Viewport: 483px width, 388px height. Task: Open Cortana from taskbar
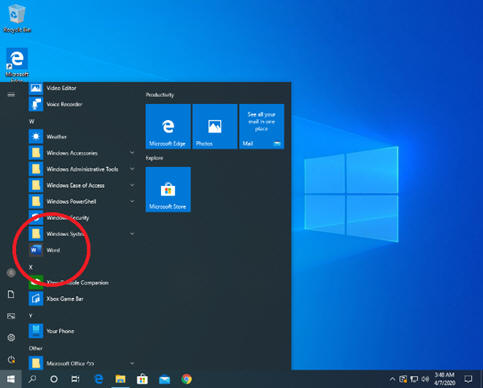pyautogui.click(x=54, y=379)
